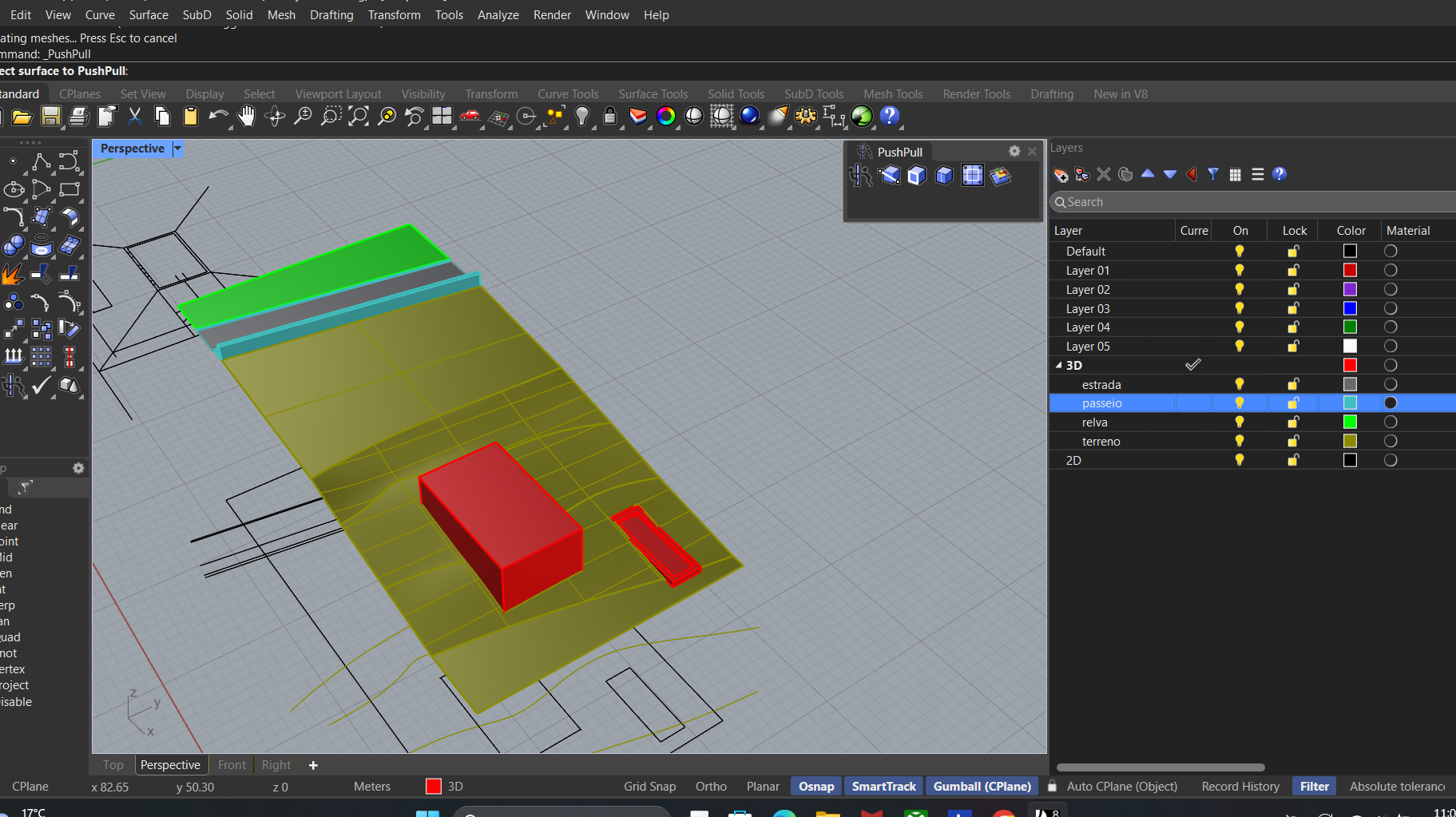Toggle Ortho mode in status bar

pyautogui.click(x=711, y=787)
